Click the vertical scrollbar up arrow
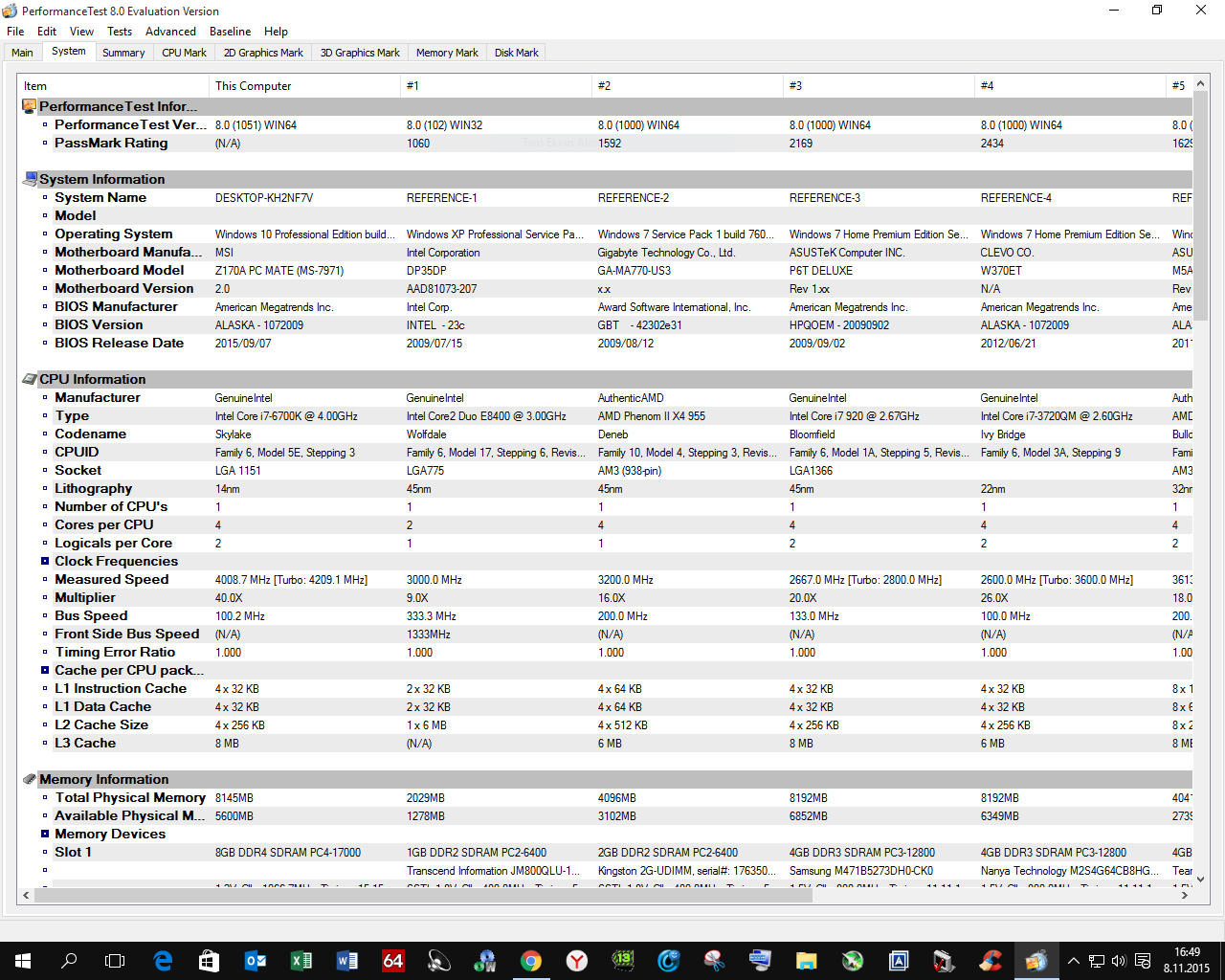This screenshot has width=1225, height=980. pos(1201,84)
